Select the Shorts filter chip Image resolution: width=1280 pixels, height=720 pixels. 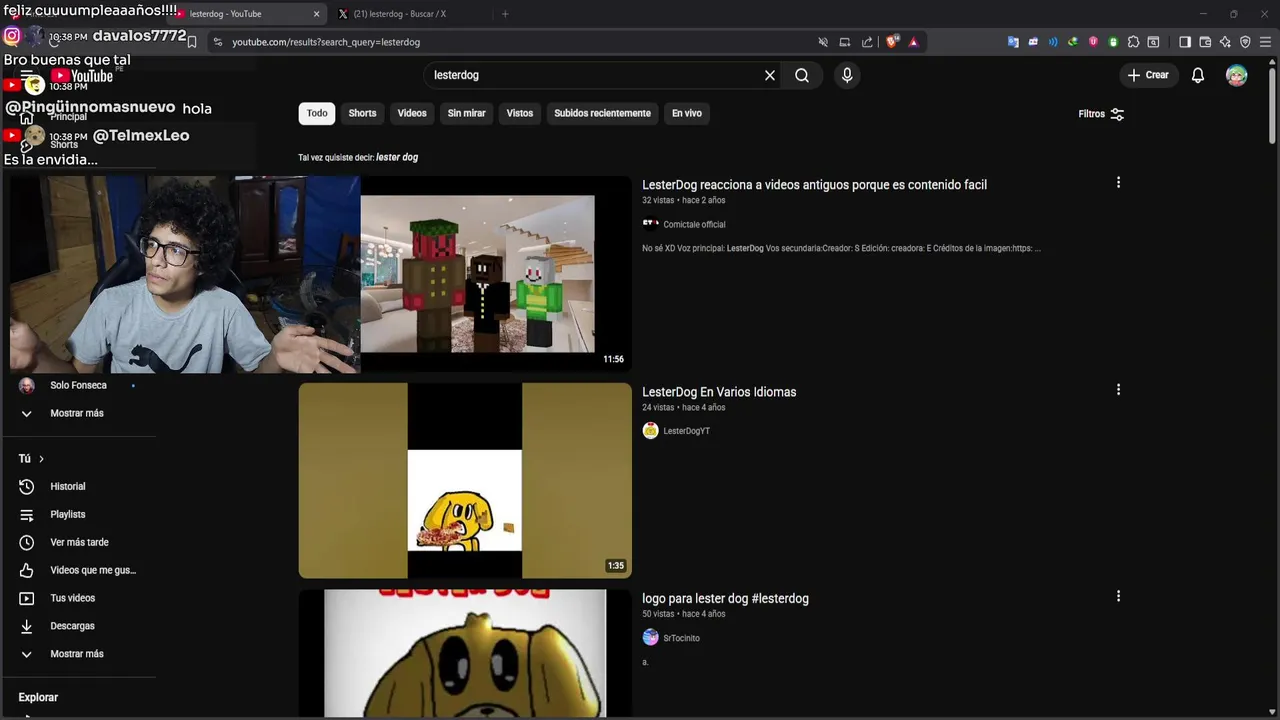[362, 113]
